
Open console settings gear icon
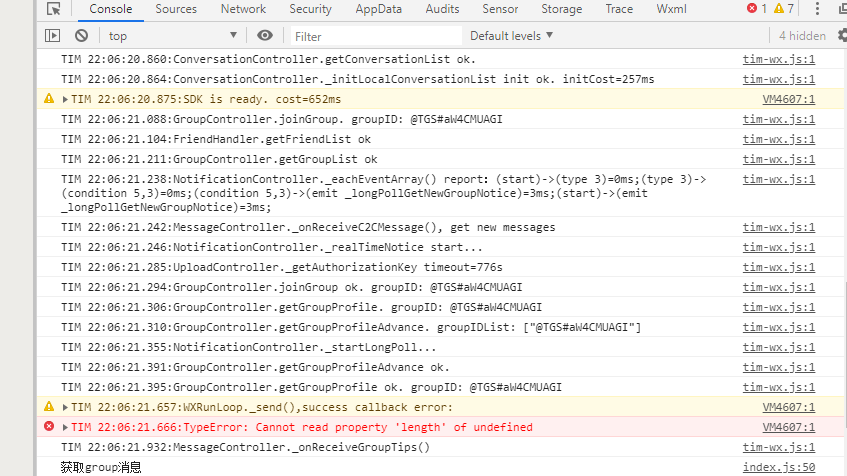[x=842, y=36]
